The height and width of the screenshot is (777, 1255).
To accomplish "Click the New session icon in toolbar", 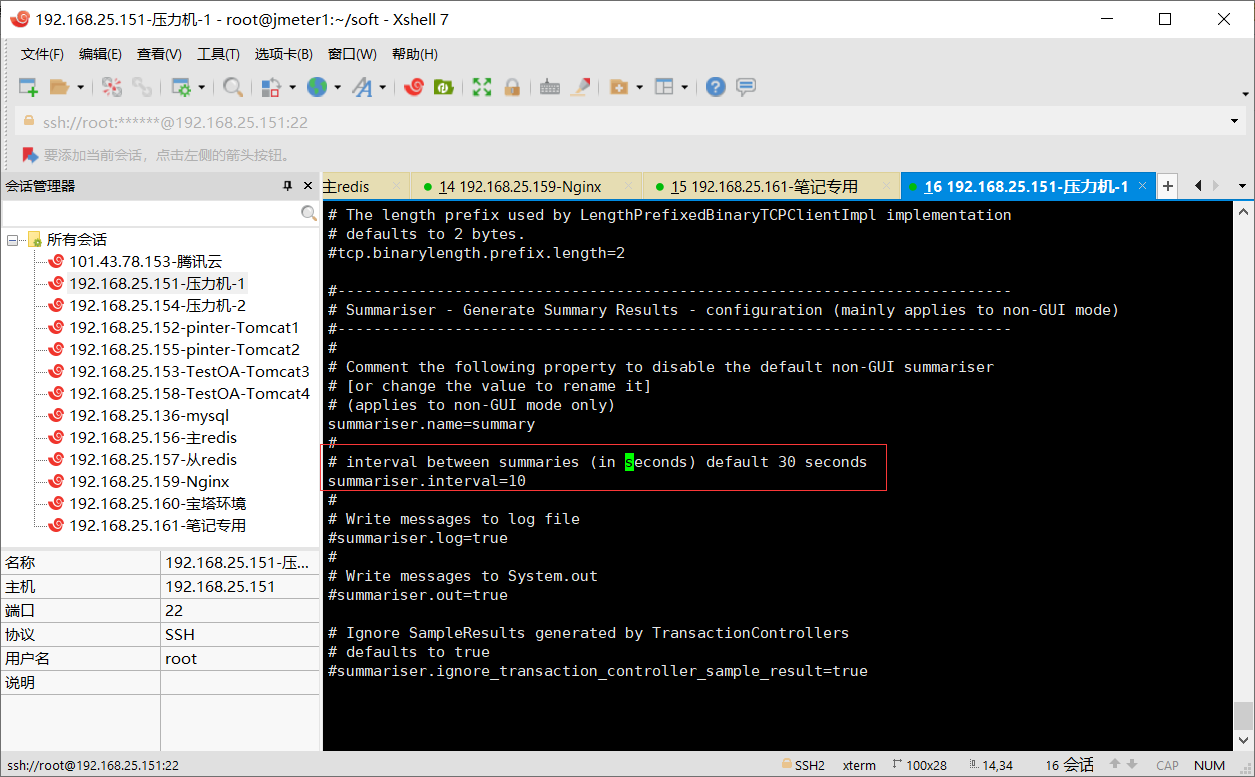I will pos(28,87).
